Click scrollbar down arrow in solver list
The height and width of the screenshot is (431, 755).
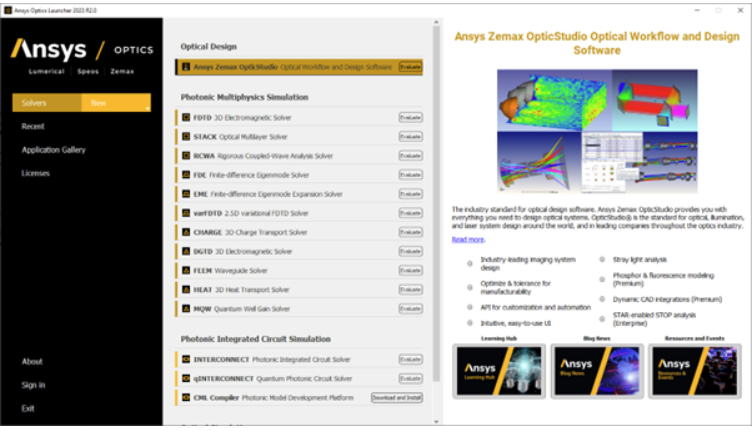pyautogui.click(x=436, y=421)
